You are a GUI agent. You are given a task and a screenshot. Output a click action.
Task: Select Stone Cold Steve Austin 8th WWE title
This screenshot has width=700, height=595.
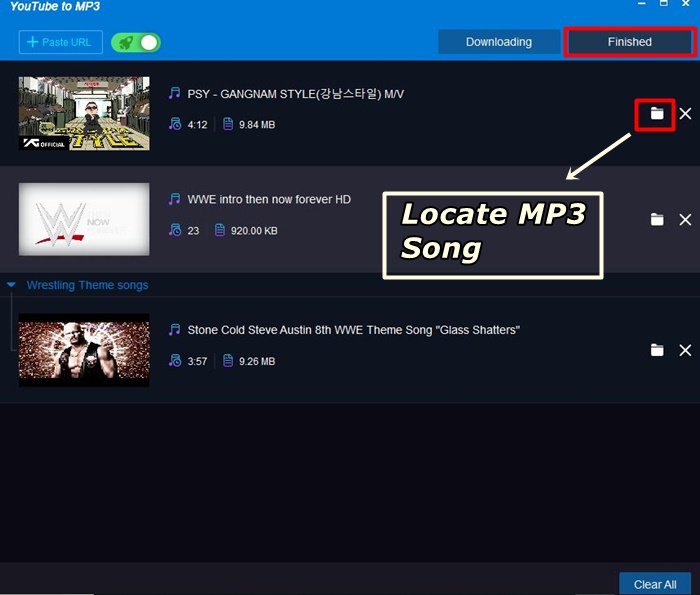[x=354, y=330]
